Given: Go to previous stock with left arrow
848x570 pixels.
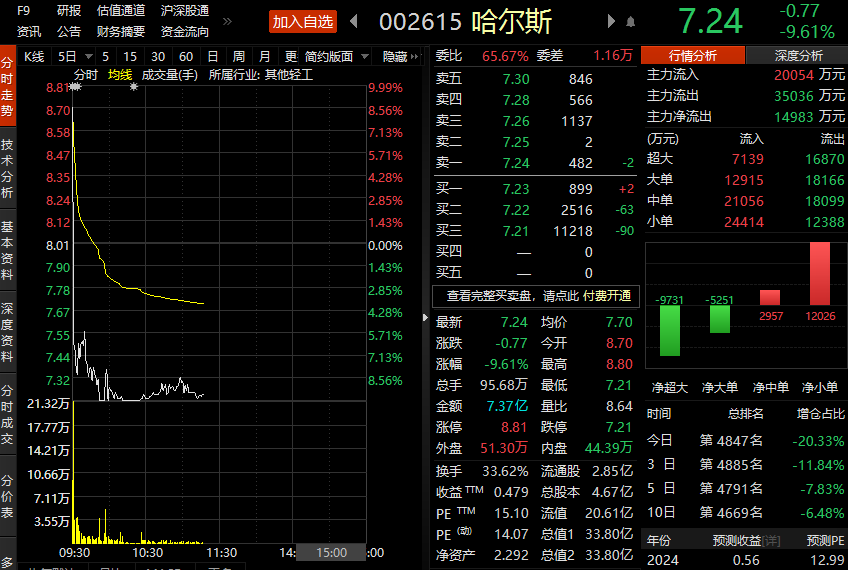Looking at the screenshot, I should click(354, 22).
